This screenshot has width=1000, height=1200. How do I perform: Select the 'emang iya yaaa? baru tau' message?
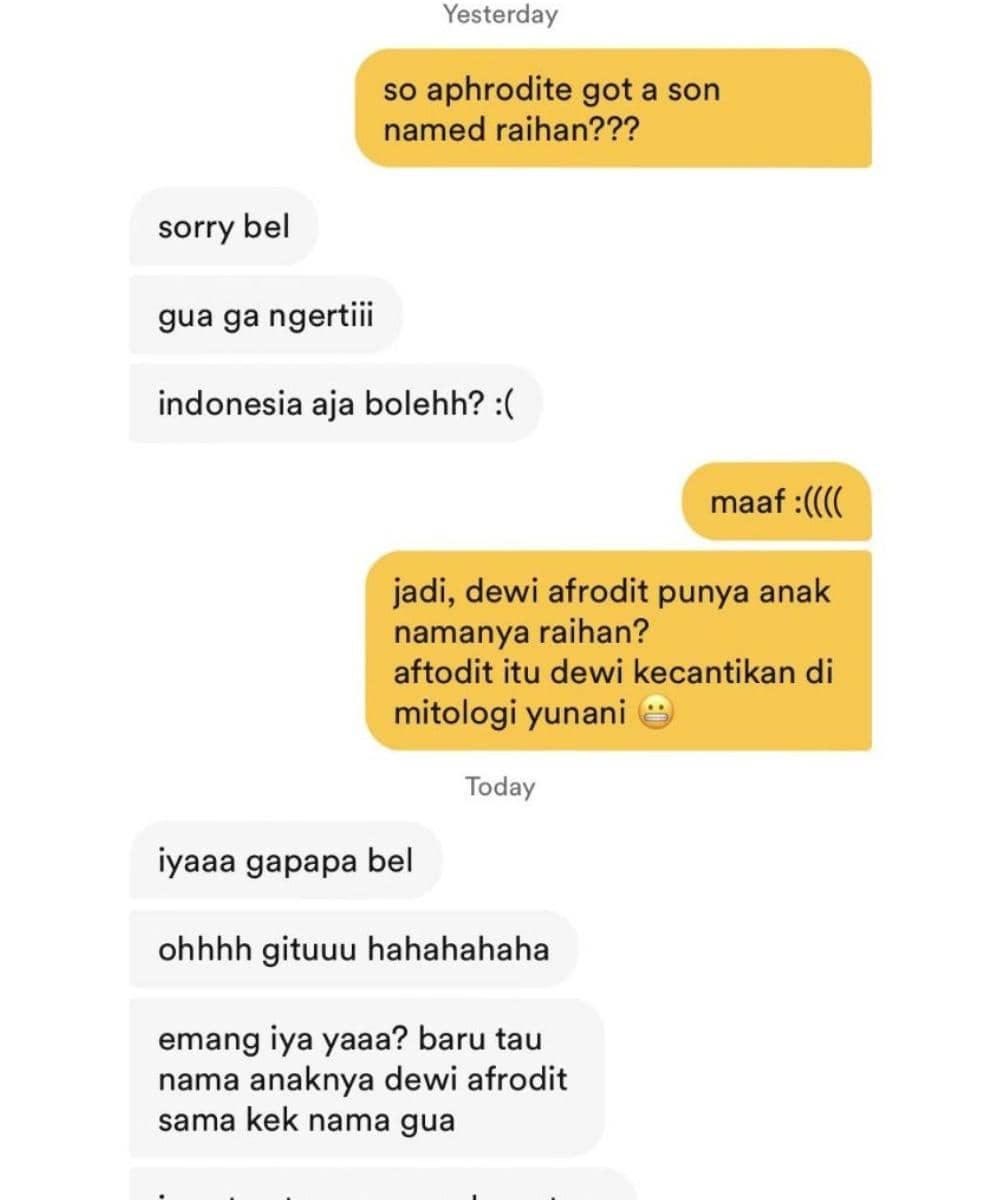[368, 1078]
